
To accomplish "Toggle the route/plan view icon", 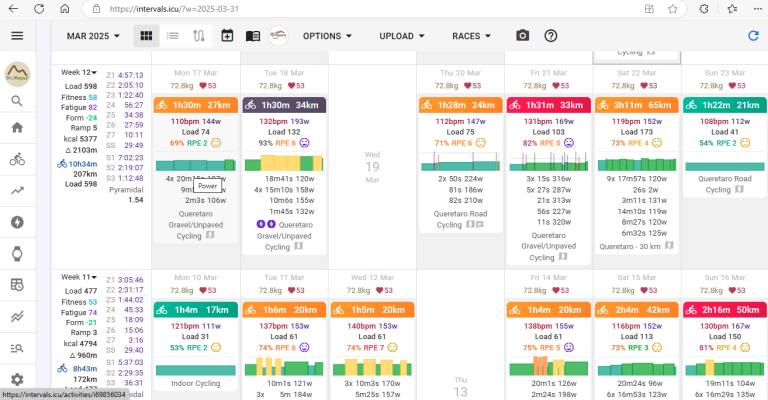I will 199,36.
